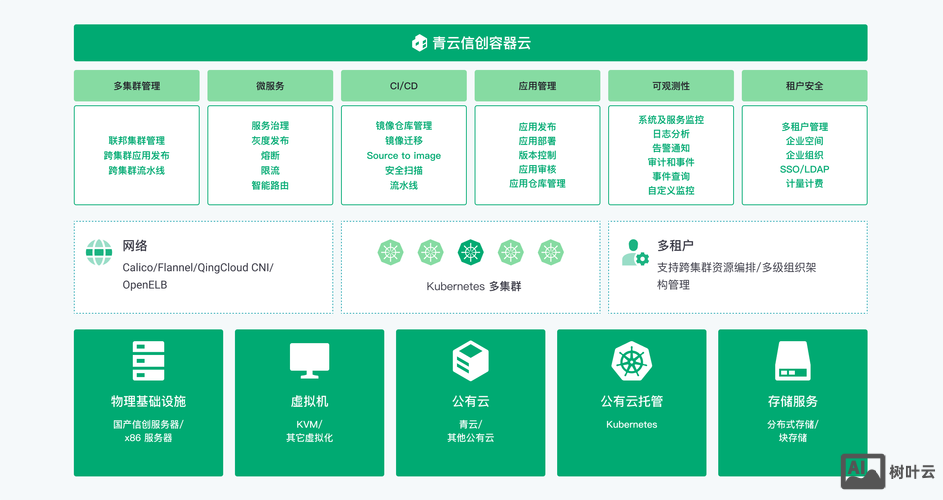
Task: Click the 镜像迁移 text
Action: [x=404, y=140]
